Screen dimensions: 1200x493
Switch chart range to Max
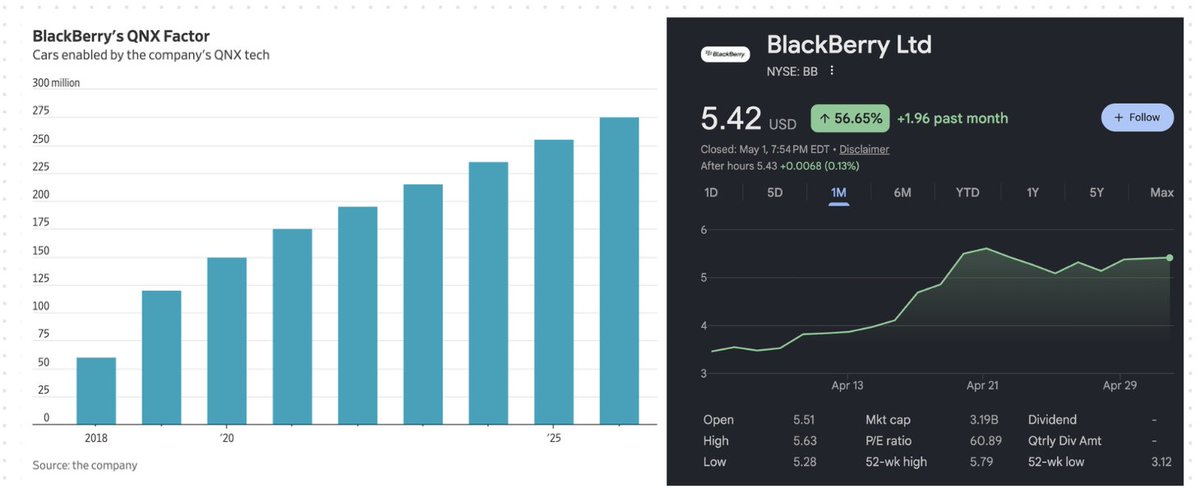pos(1162,192)
